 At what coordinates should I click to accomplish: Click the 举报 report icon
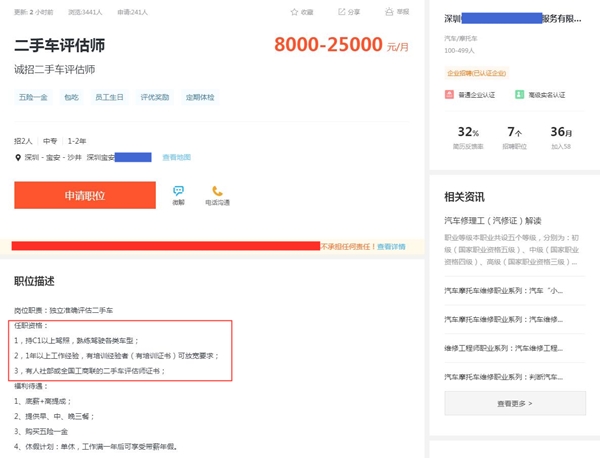pyautogui.click(x=389, y=12)
